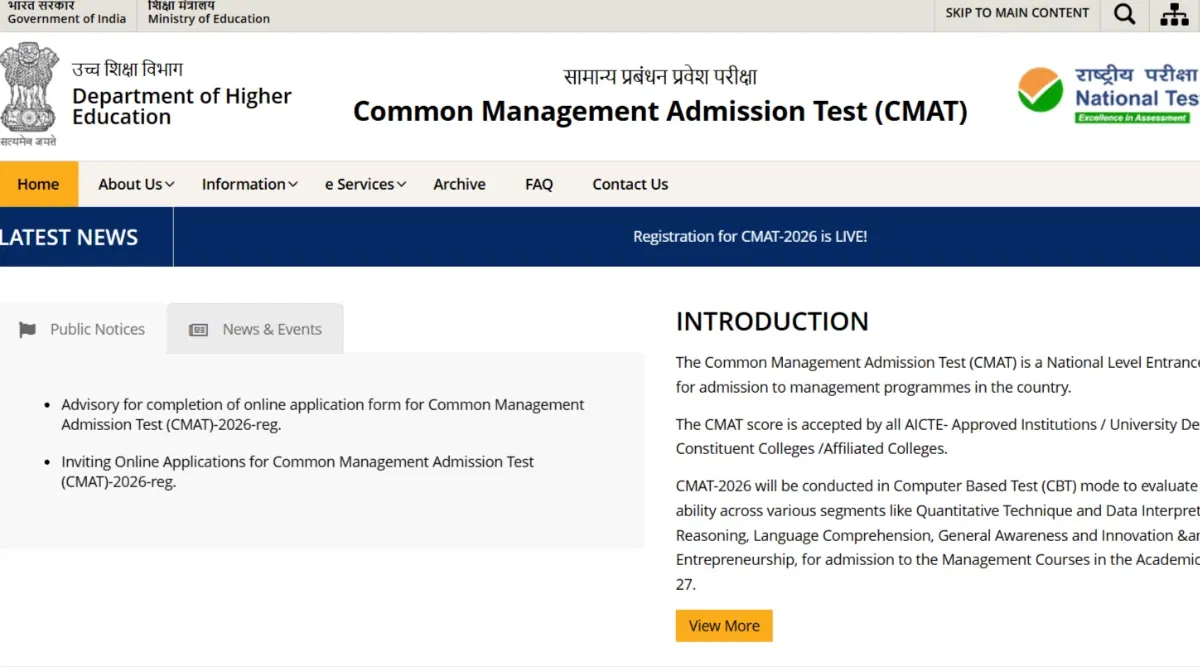Open the advisory for completion of application notice
This screenshot has width=1200, height=667.
(322, 414)
